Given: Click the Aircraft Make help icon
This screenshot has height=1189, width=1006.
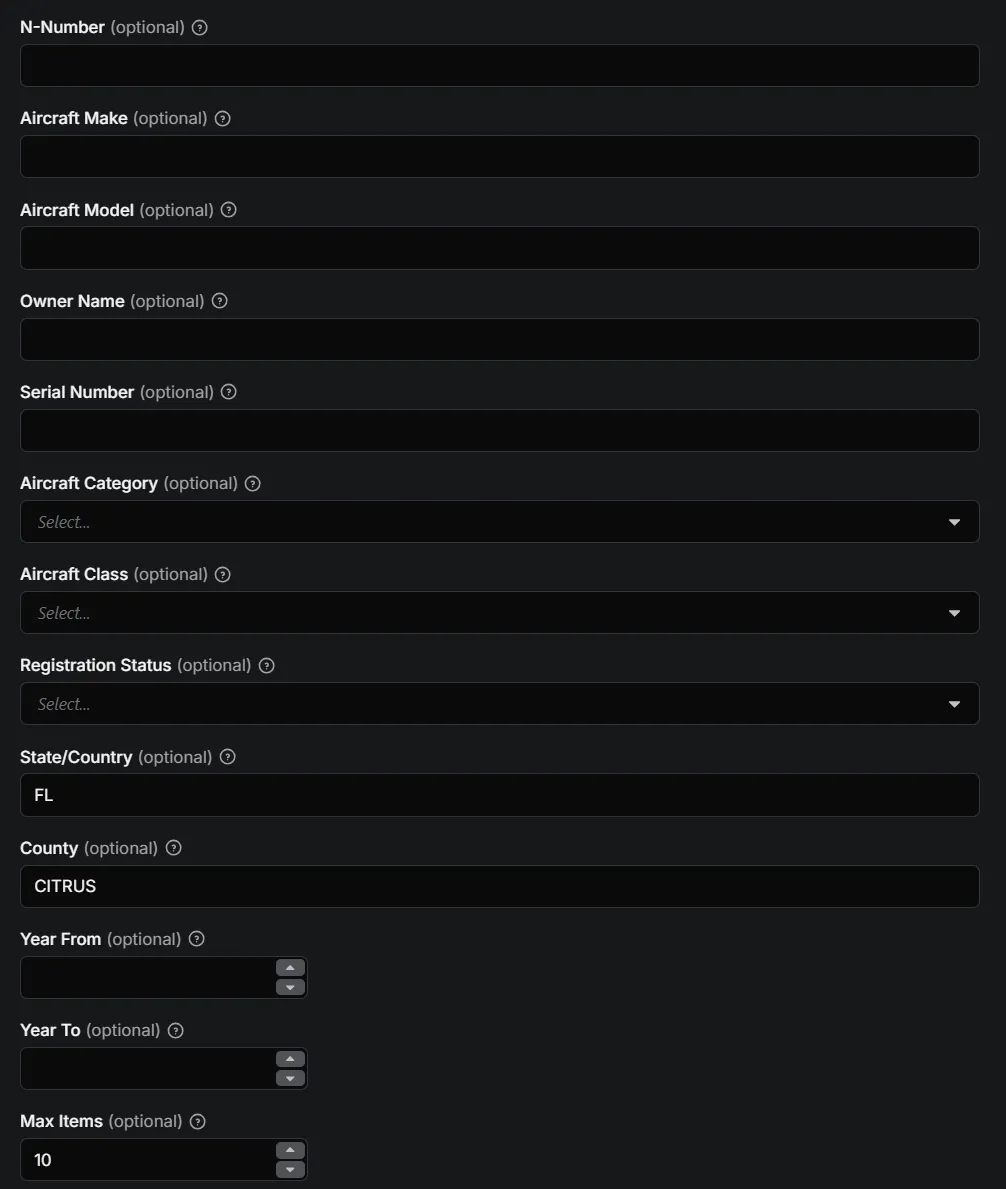Looking at the screenshot, I should (223, 119).
